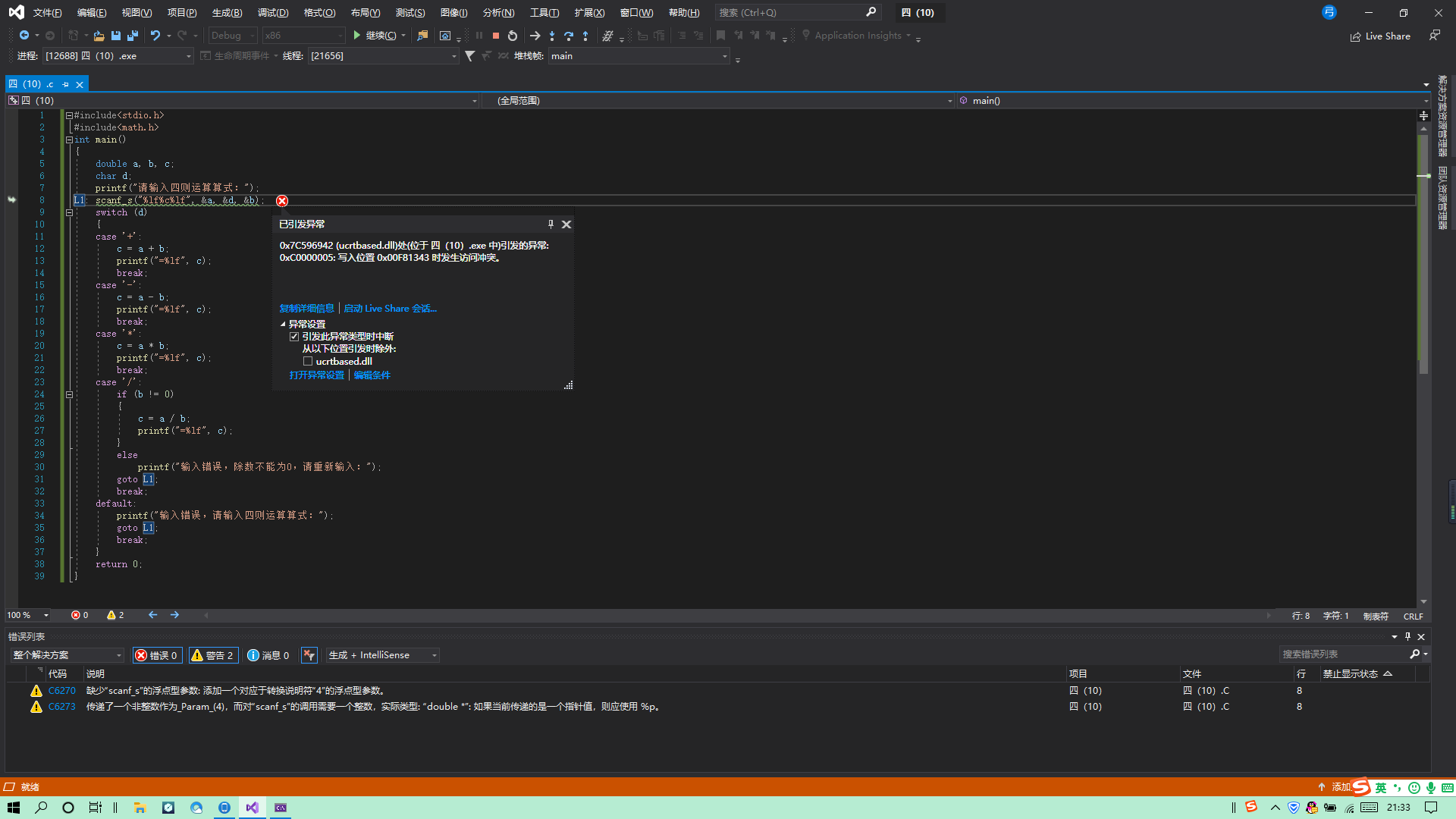1456x819 pixels.
Task: Click the search magnifier icon in title bar
Action: coord(871,12)
